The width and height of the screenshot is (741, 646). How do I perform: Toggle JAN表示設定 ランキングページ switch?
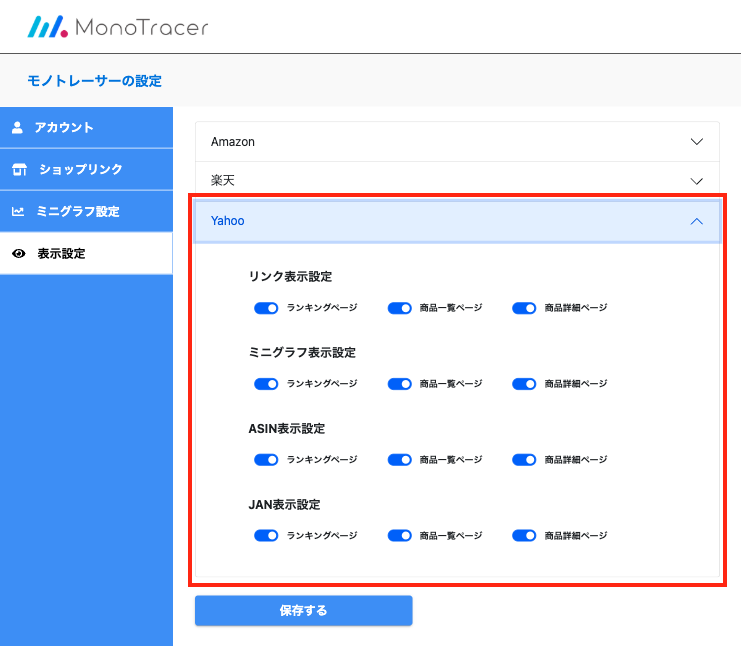click(x=266, y=536)
